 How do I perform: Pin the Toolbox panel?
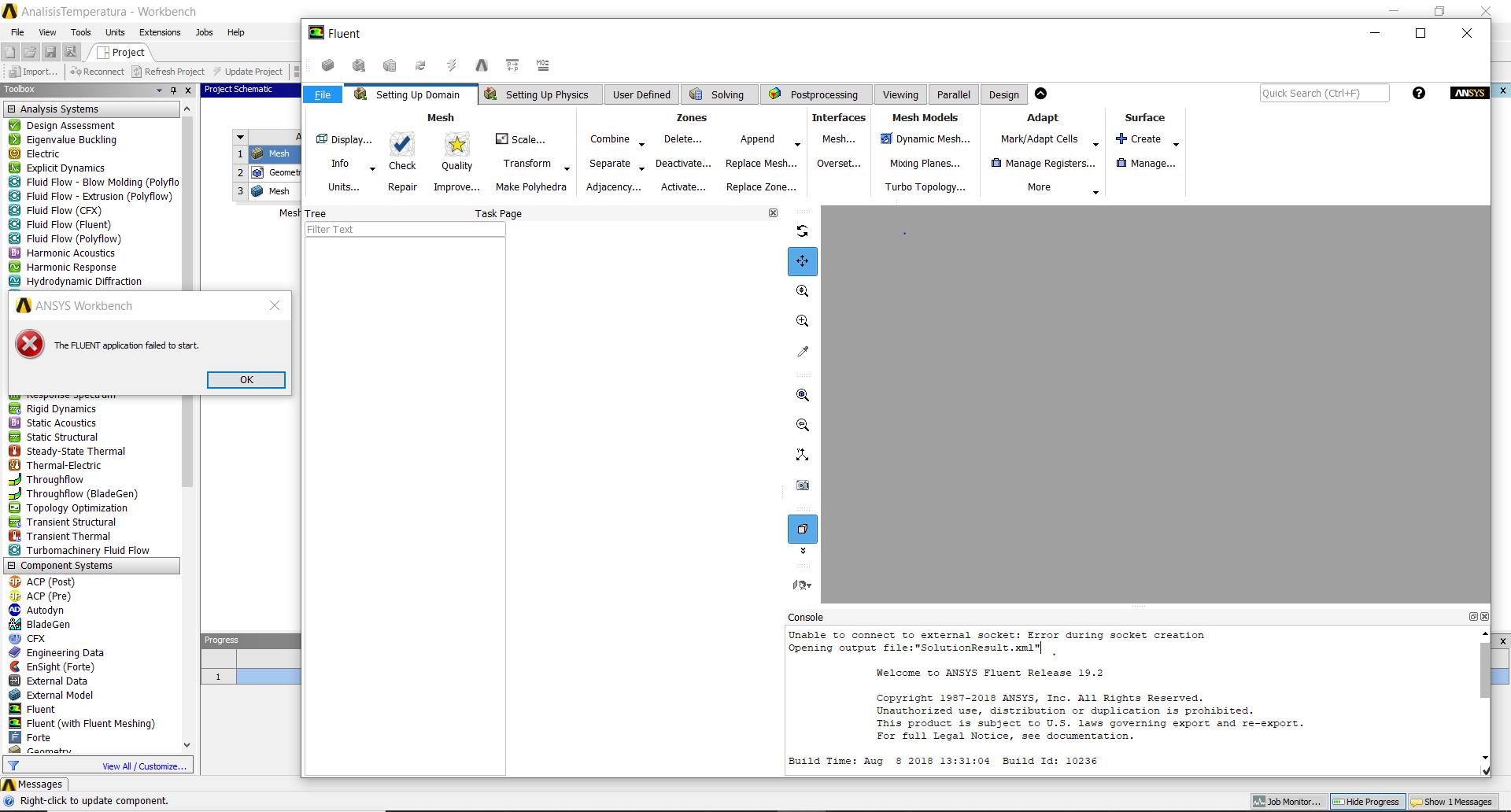click(x=173, y=90)
